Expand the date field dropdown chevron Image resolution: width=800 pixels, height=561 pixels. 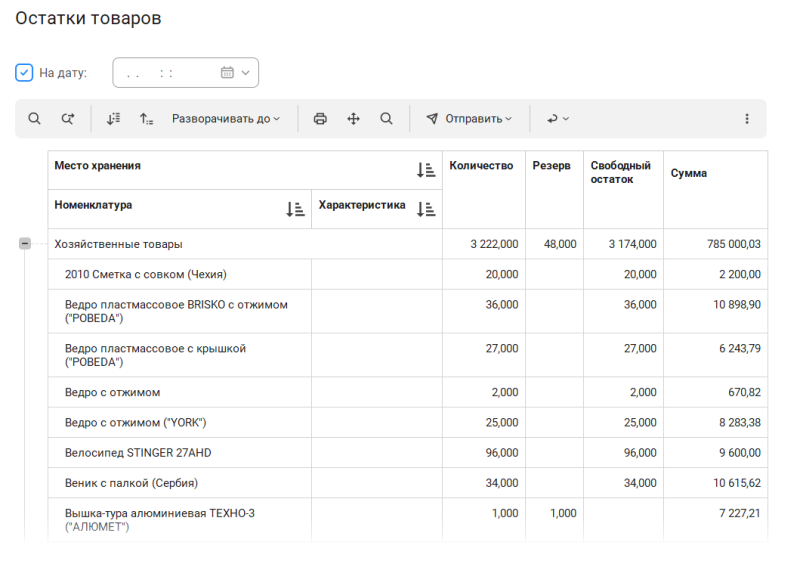tap(246, 73)
